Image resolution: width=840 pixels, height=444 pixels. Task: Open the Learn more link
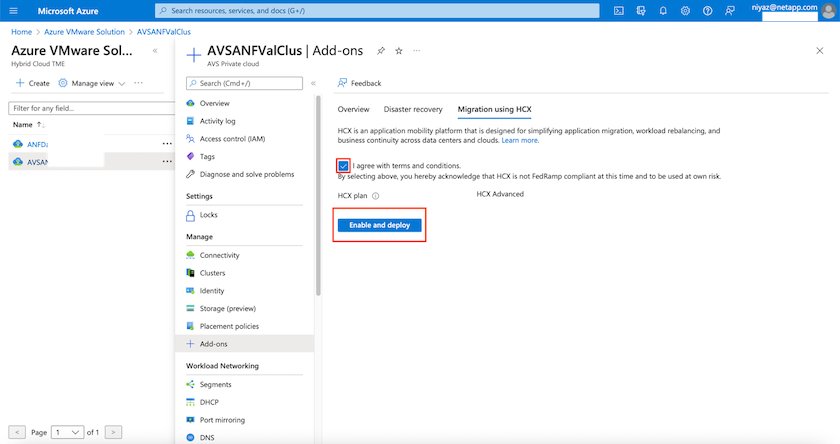click(x=519, y=140)
